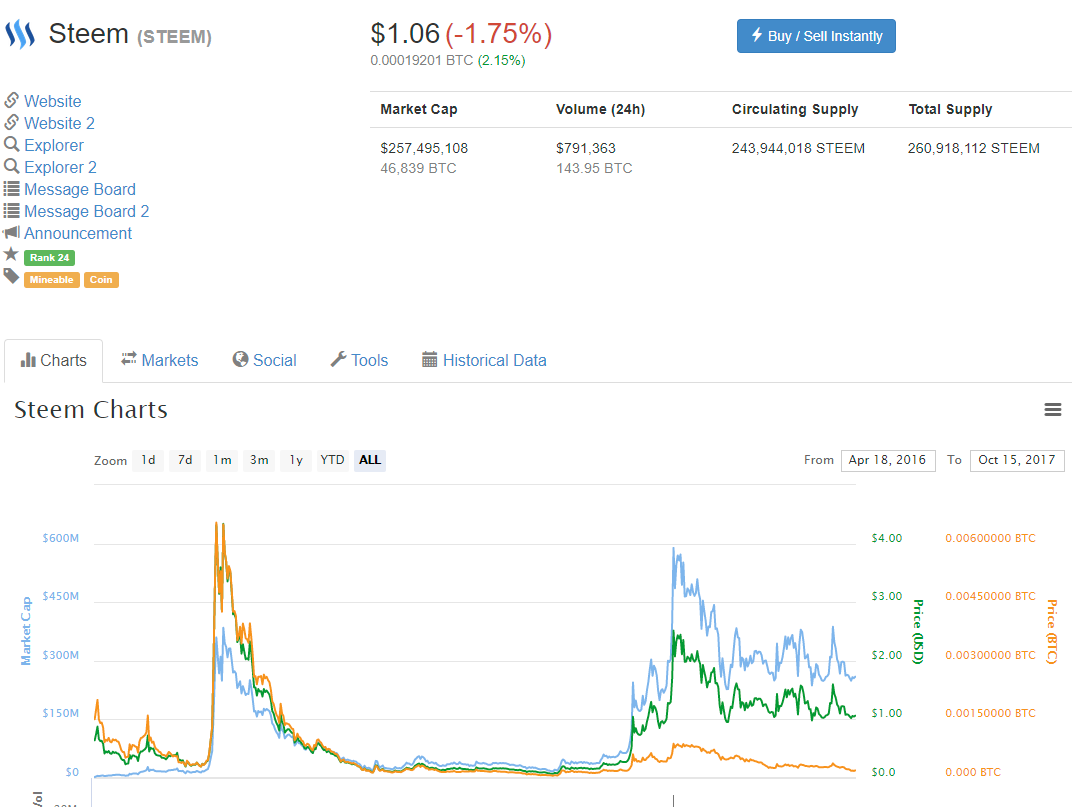1072x807 pixels.
Task: Click the Price (BTC) axis label
Action: pos(1052,631)
